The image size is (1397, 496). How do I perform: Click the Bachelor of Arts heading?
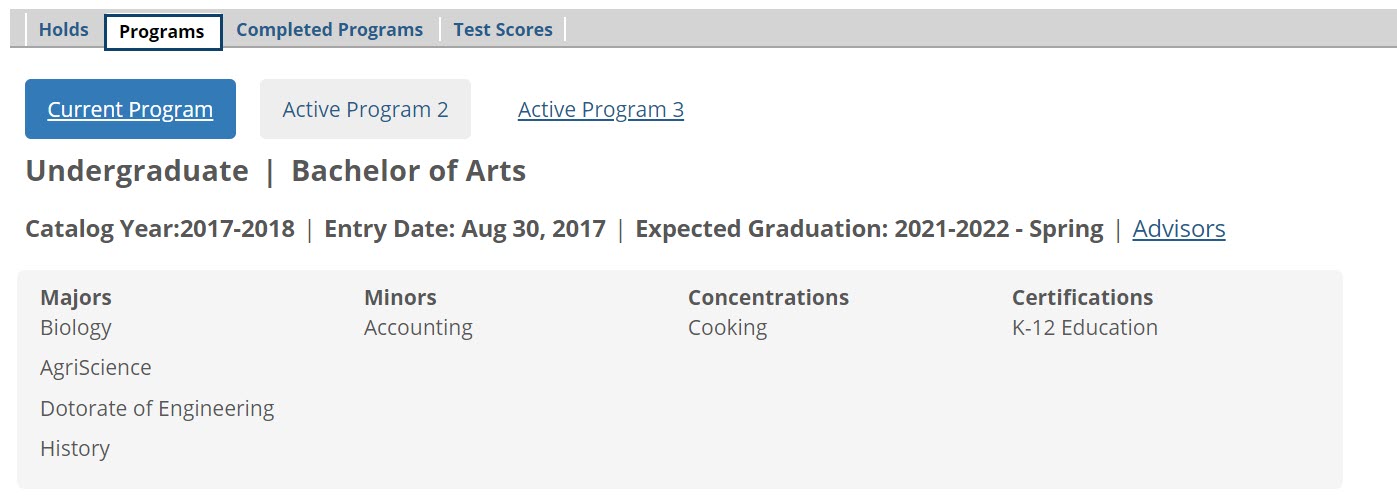coord(408,171)
